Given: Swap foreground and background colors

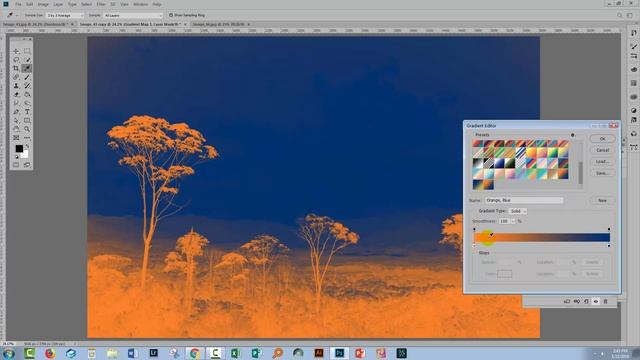Looking at the screenshot, I should 27,146.
